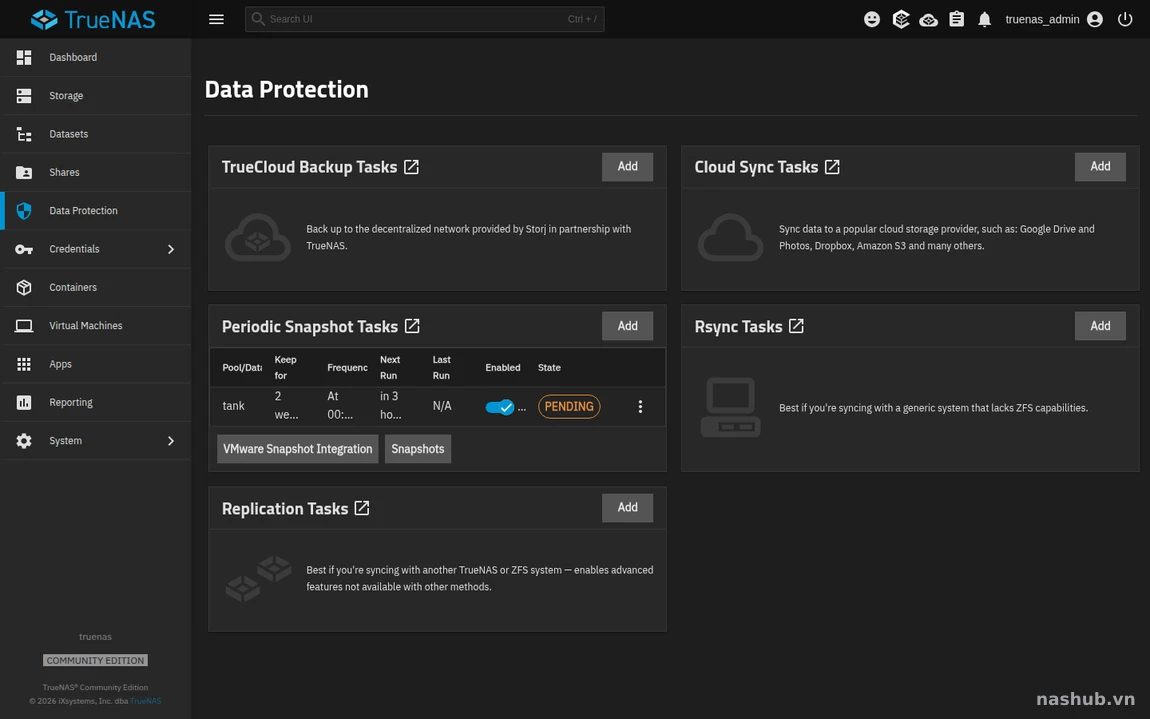Click the Keep for column header
Image resolution: width=1150 pixels, height=719 pixels.
285,368
